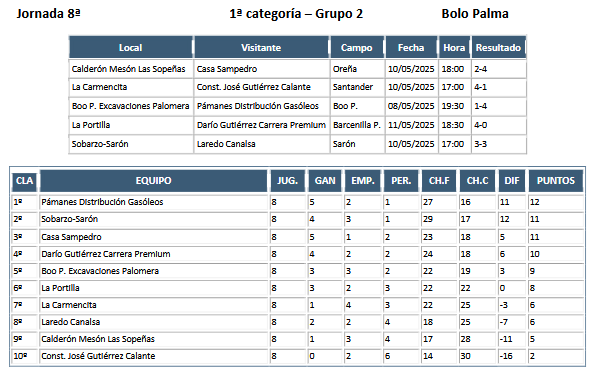Select the CH.F column header
594x374 pixels.
439,181
